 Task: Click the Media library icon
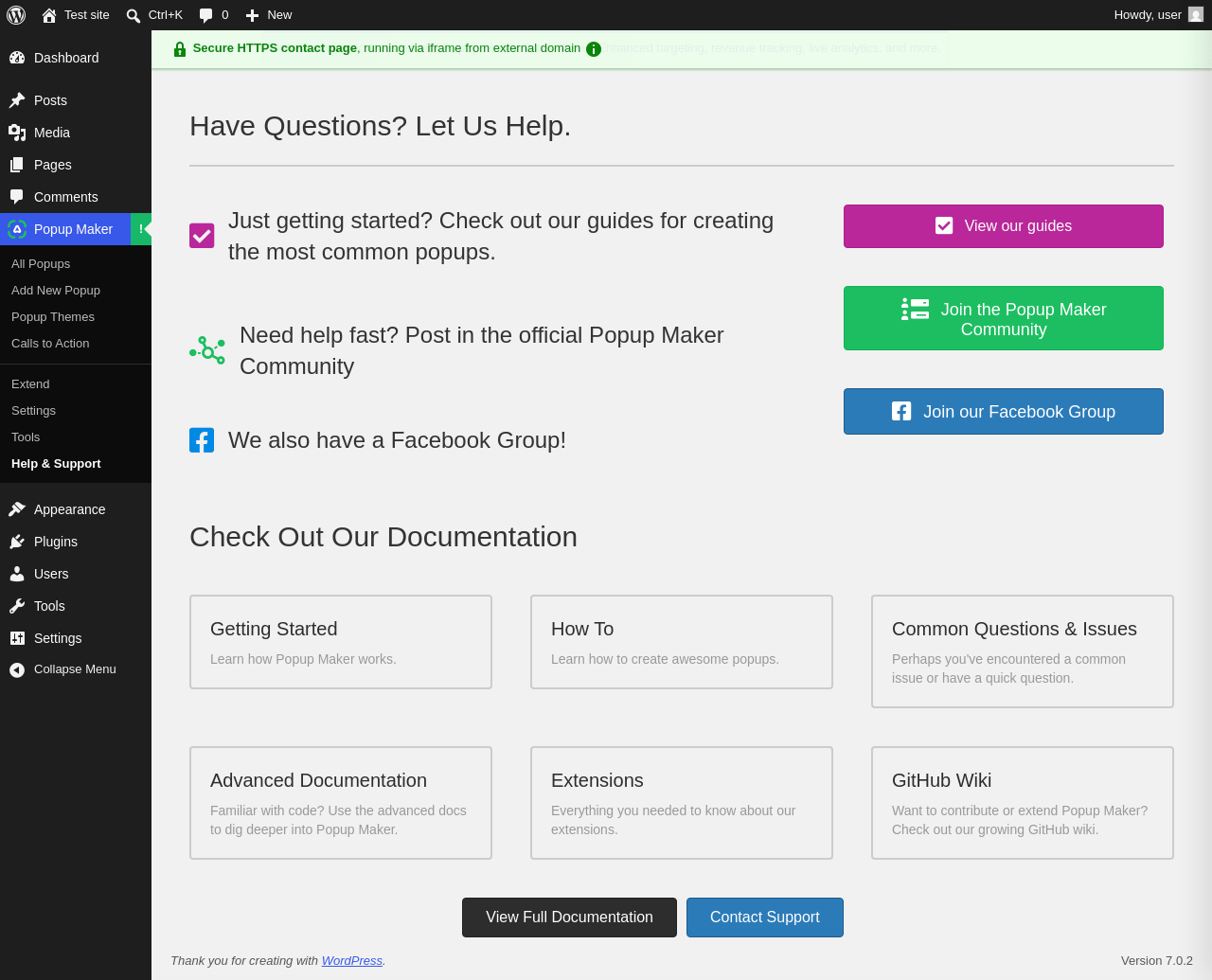click(x=17, y=133)
